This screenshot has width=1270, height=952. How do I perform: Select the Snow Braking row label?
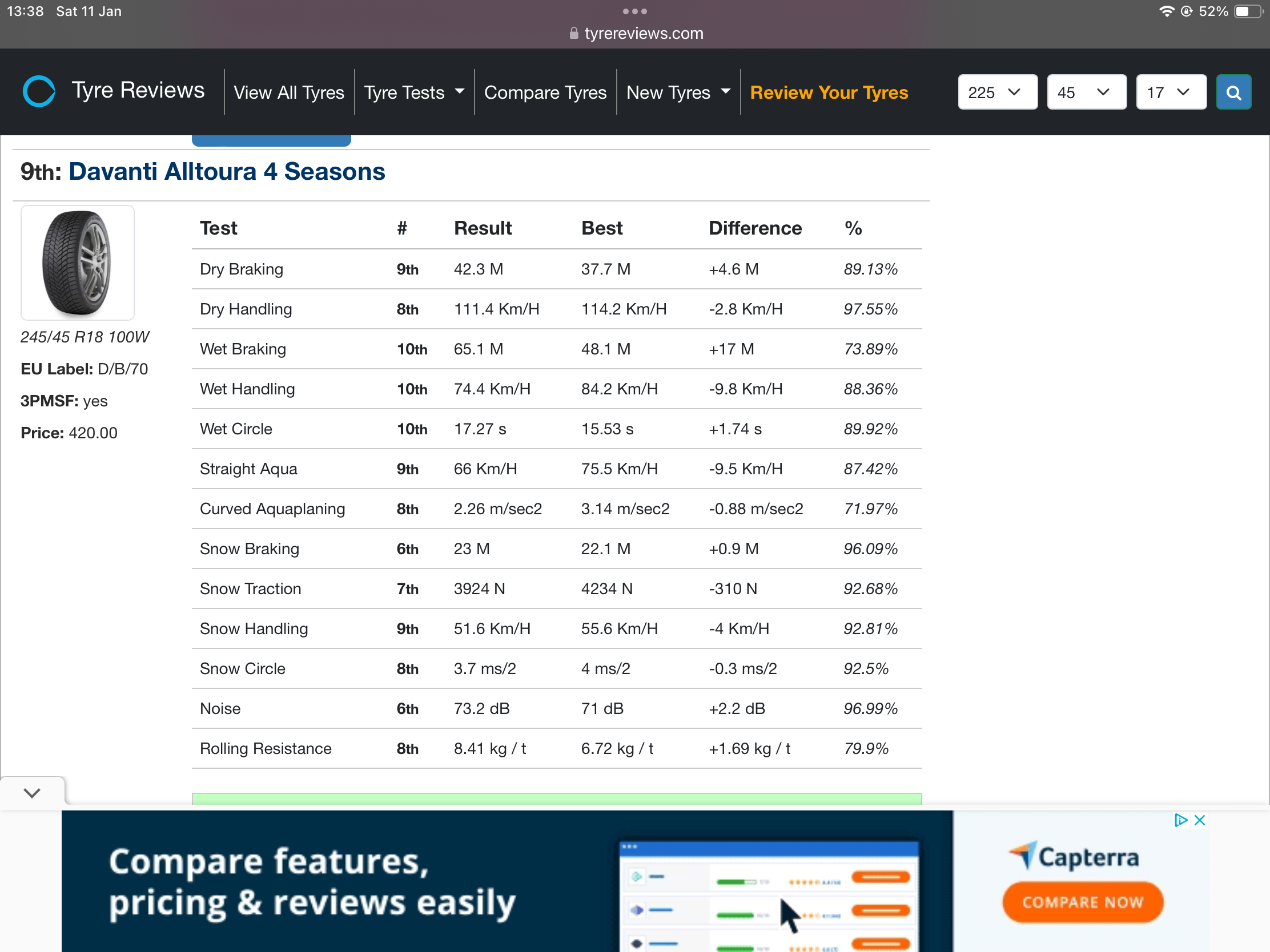[x=249, y=548]
